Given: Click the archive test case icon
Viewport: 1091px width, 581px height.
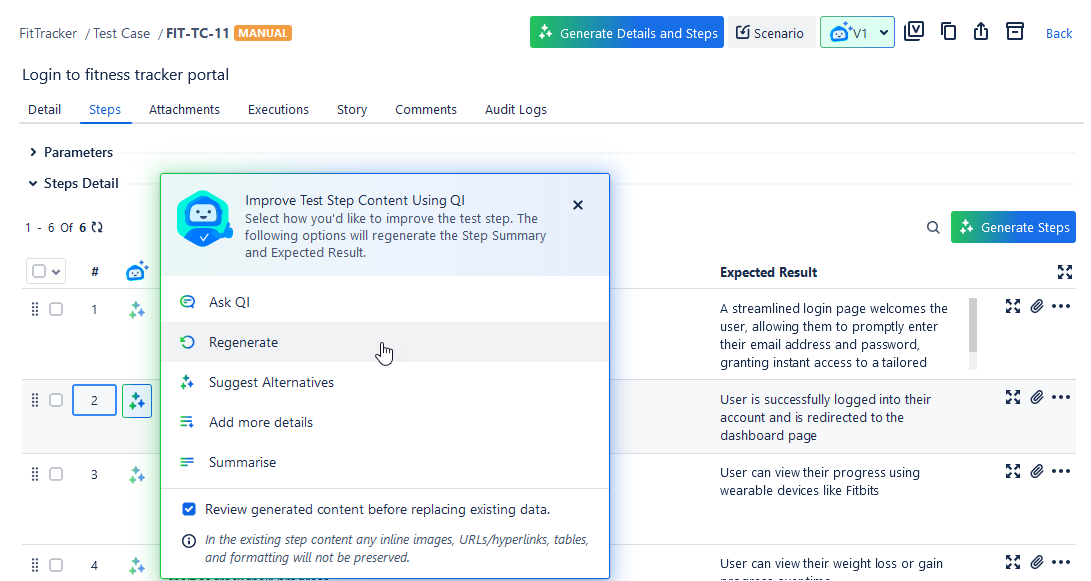Looking at the screenshot, I should (1014, 32).
